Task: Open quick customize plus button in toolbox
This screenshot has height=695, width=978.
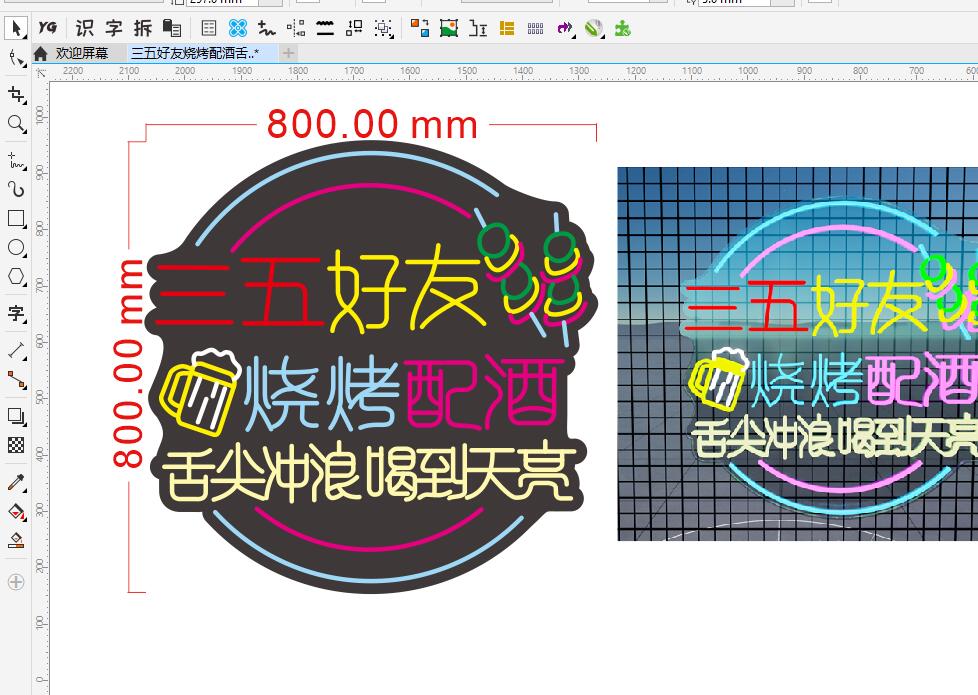Action: [x=16, y=581]
